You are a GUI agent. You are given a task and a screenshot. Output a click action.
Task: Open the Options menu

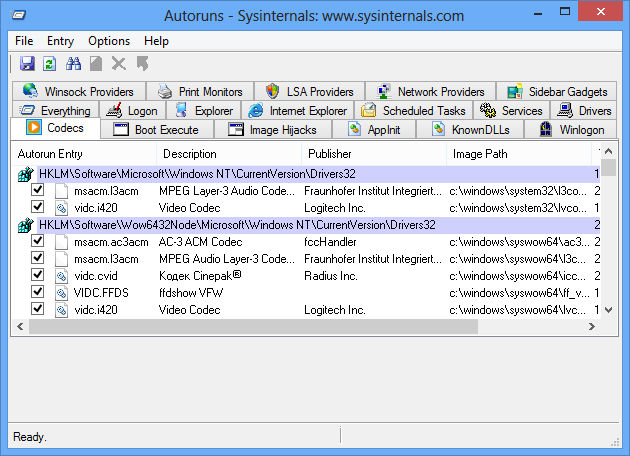click(108, 41)
